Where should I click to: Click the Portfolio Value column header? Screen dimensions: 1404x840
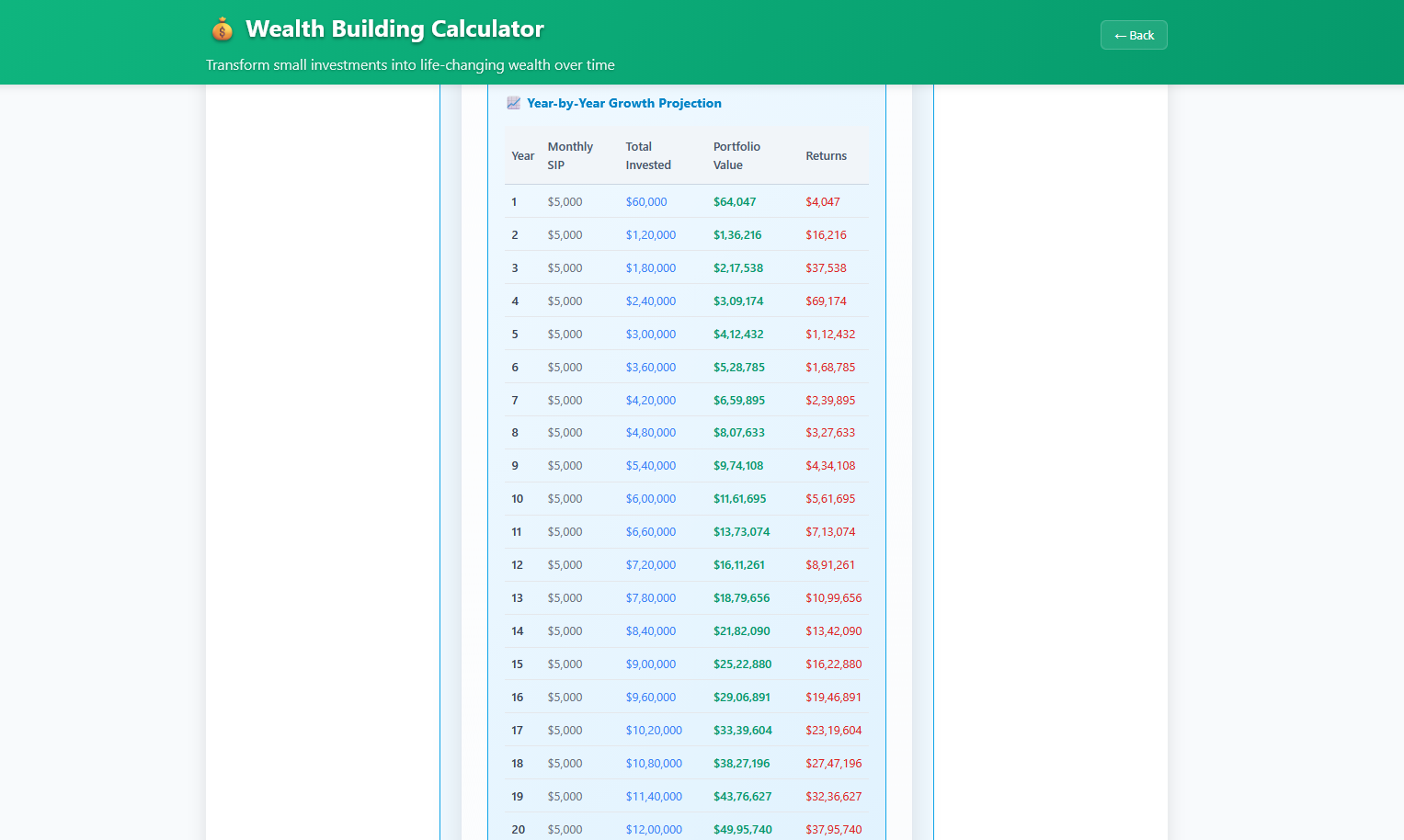click(736, 155)
